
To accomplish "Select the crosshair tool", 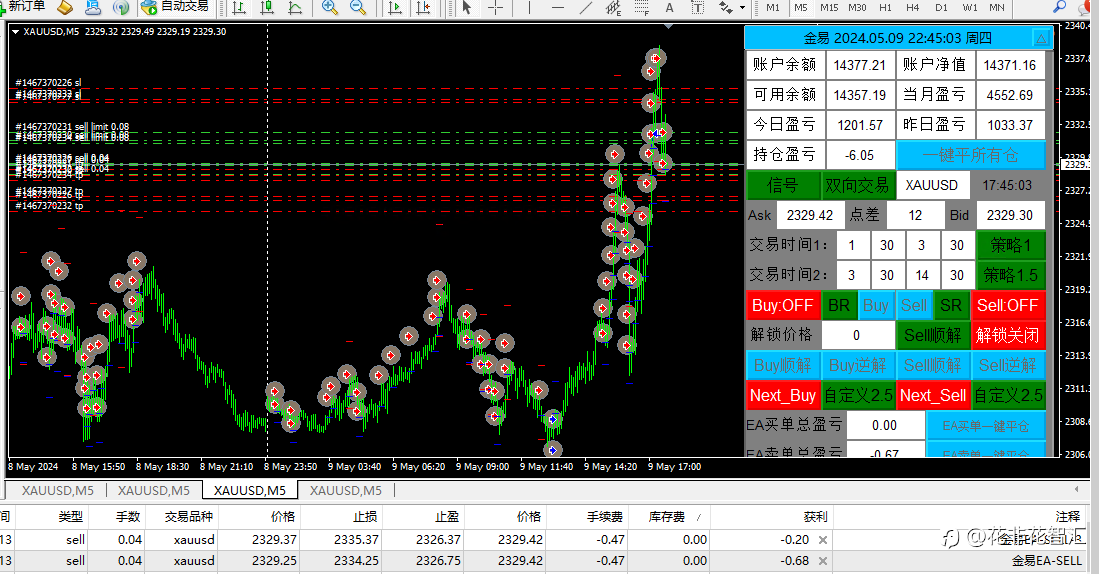I will pyautogui.click(x=496, y=8).
